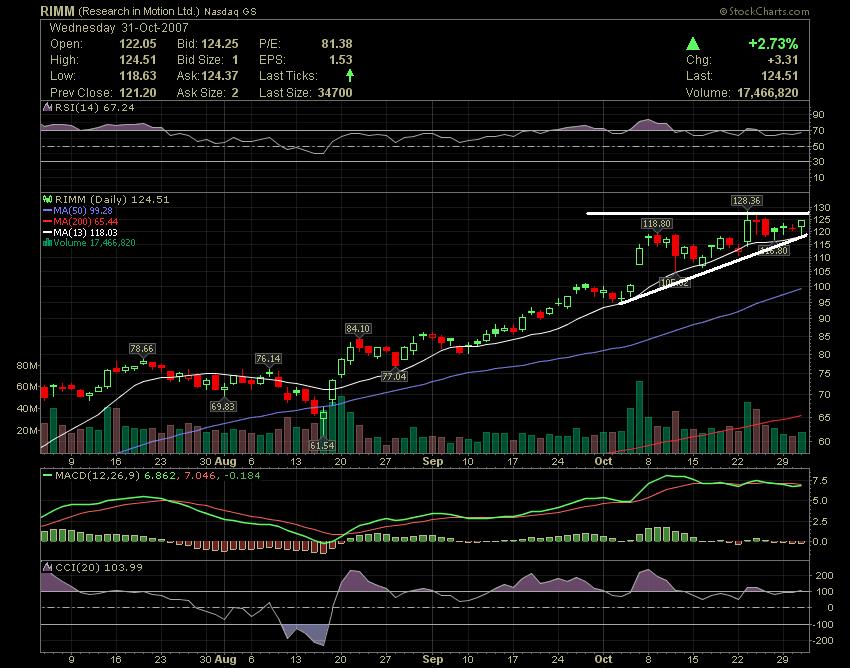Click the Bid value 124.25

click(220, 44)
